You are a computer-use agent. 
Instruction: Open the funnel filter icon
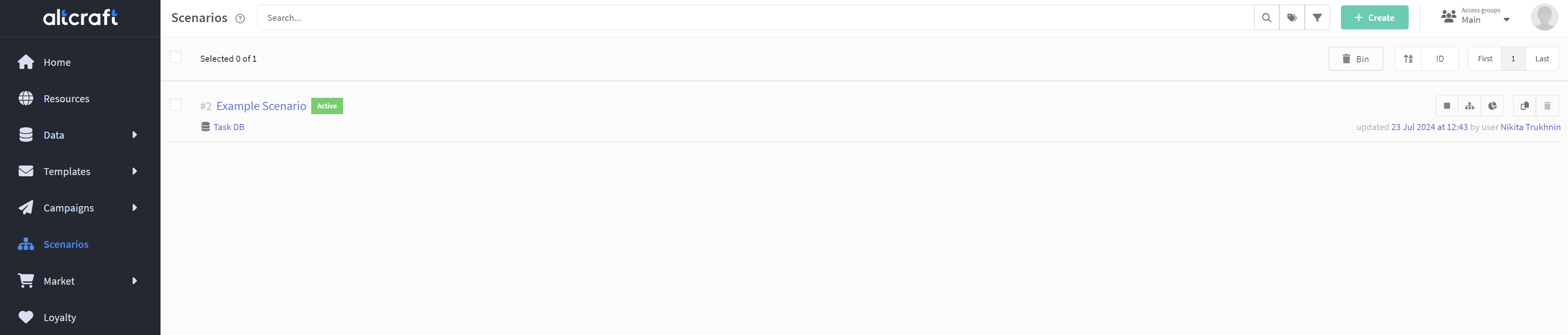pyautogui.click(x=1317, y=18)
